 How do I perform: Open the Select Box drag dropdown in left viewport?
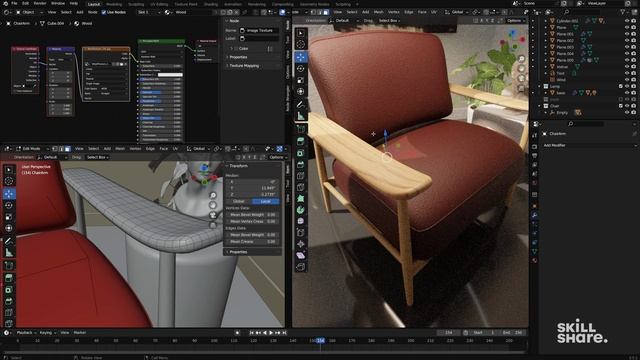tap(98, 157)
